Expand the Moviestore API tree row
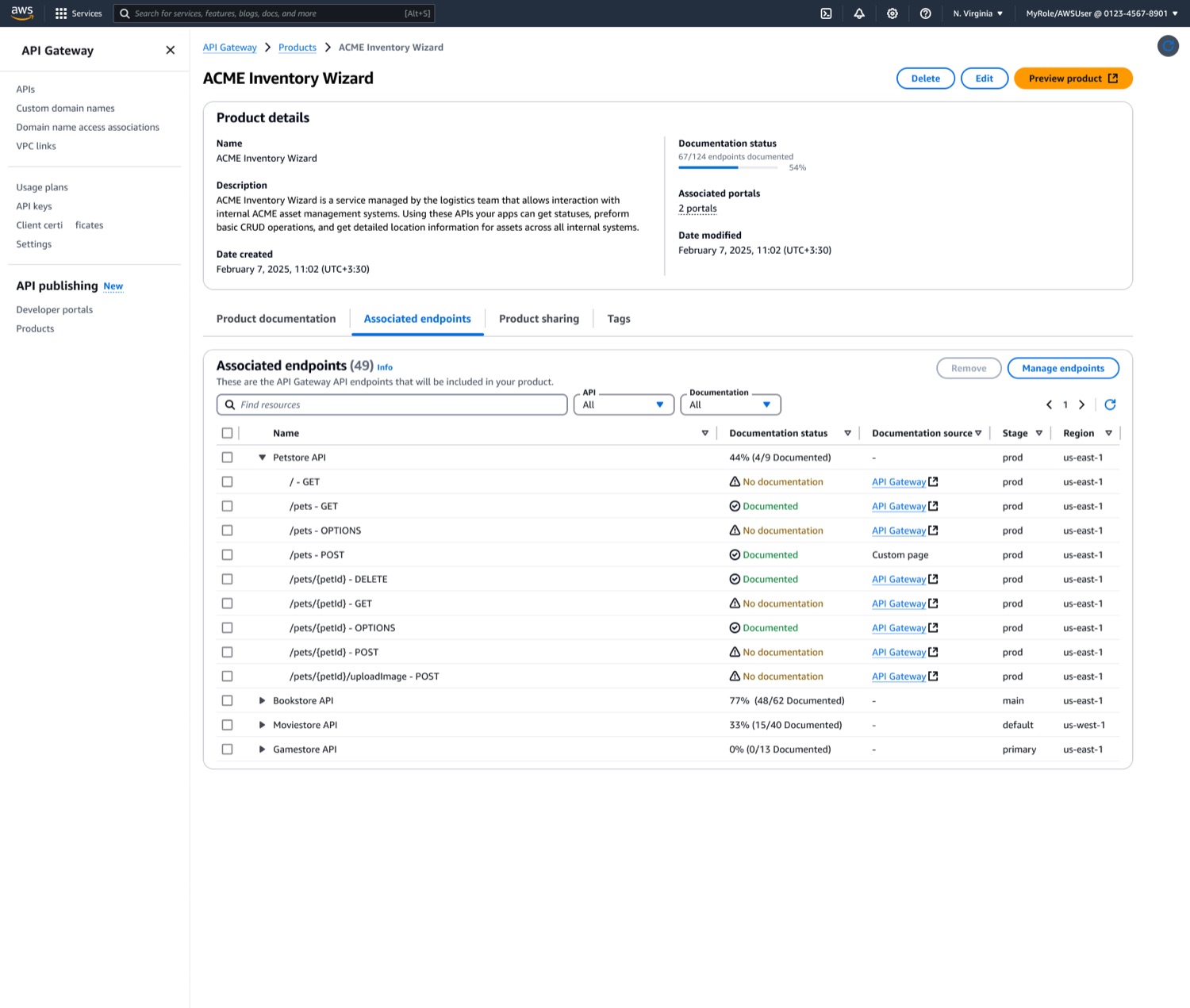 click(262, 725)
